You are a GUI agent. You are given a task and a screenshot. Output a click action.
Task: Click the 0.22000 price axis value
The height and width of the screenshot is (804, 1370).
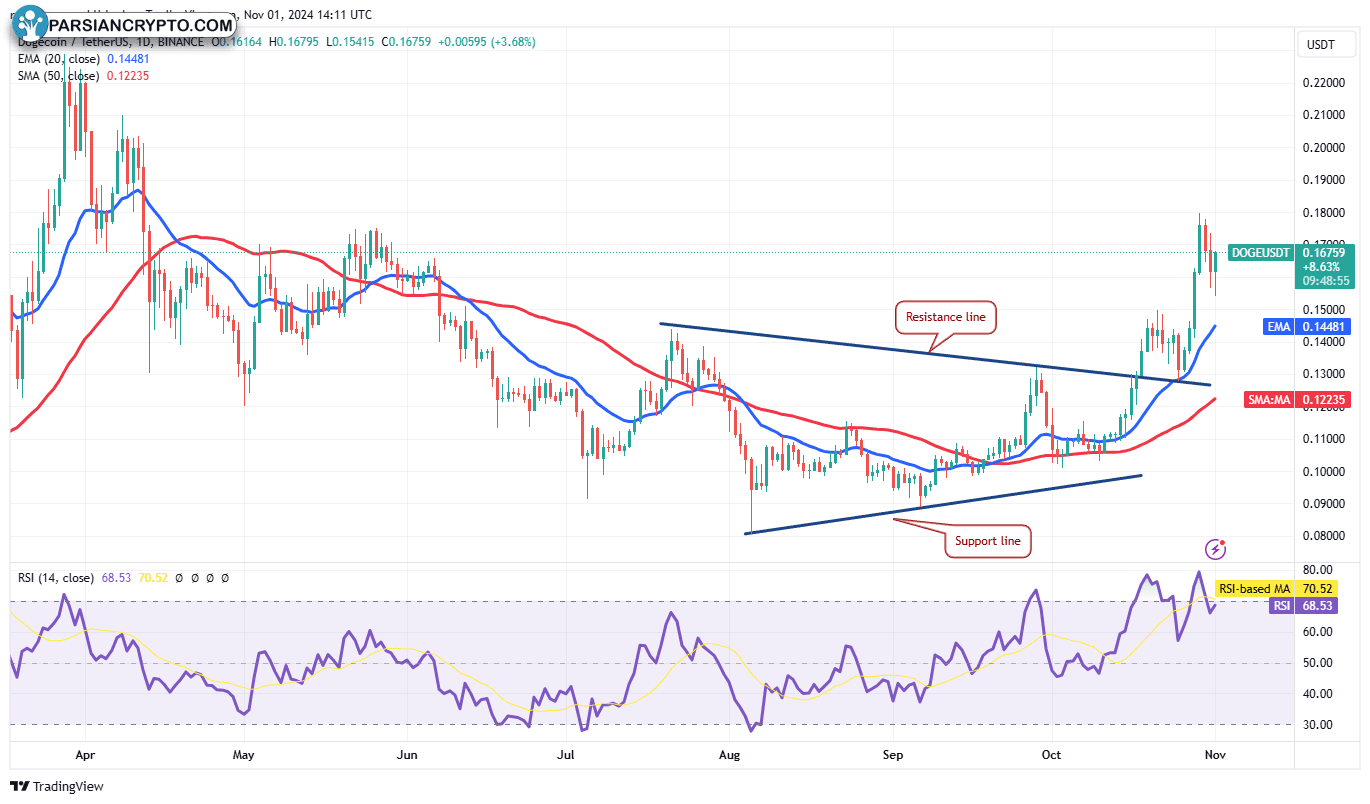[x=1324, y=83]
